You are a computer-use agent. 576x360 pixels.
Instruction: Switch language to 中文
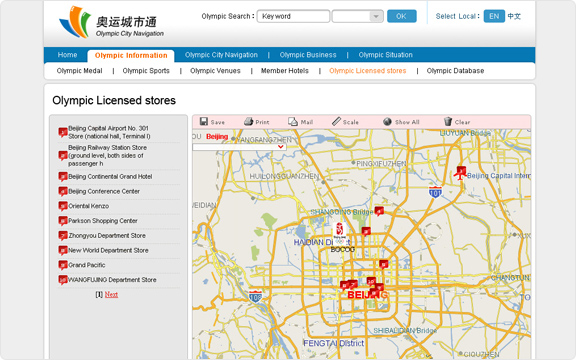514,16
